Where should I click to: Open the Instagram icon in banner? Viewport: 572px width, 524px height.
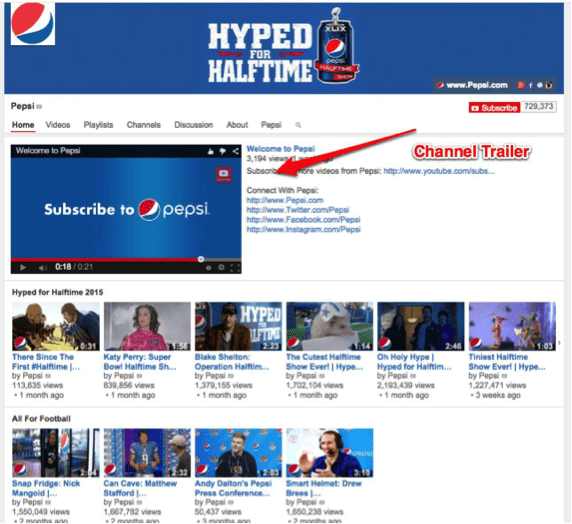click(x=549, y=85)
